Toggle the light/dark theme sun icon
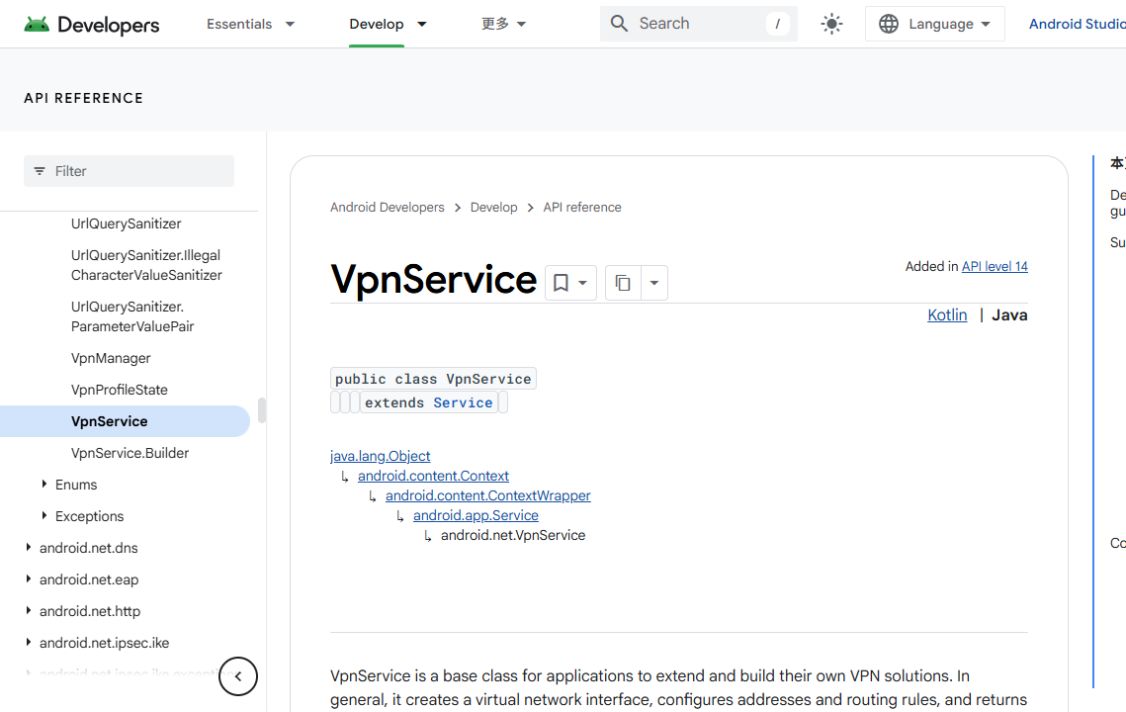 [832, 24]
